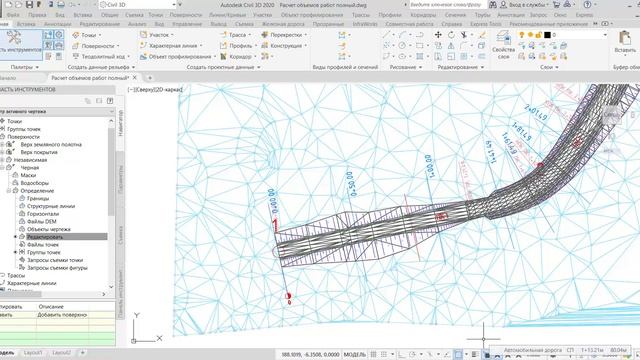The width and height of the screenshot is (640, 360).
Task: Toggle МОДЕЛЬ space button in status bar
Action: [354, 354]
